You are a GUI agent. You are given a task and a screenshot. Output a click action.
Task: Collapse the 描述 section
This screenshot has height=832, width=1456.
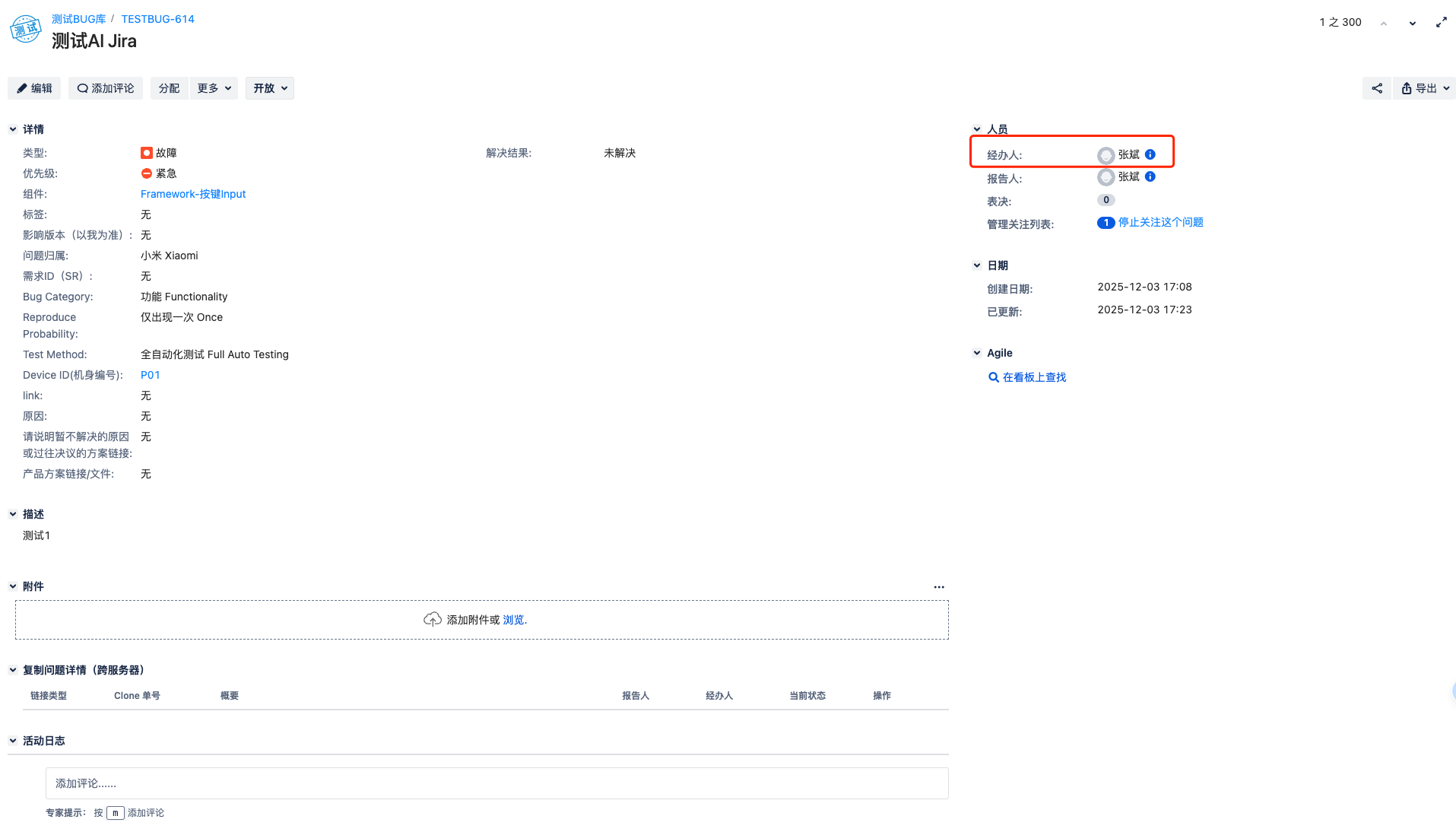[13, 514]
